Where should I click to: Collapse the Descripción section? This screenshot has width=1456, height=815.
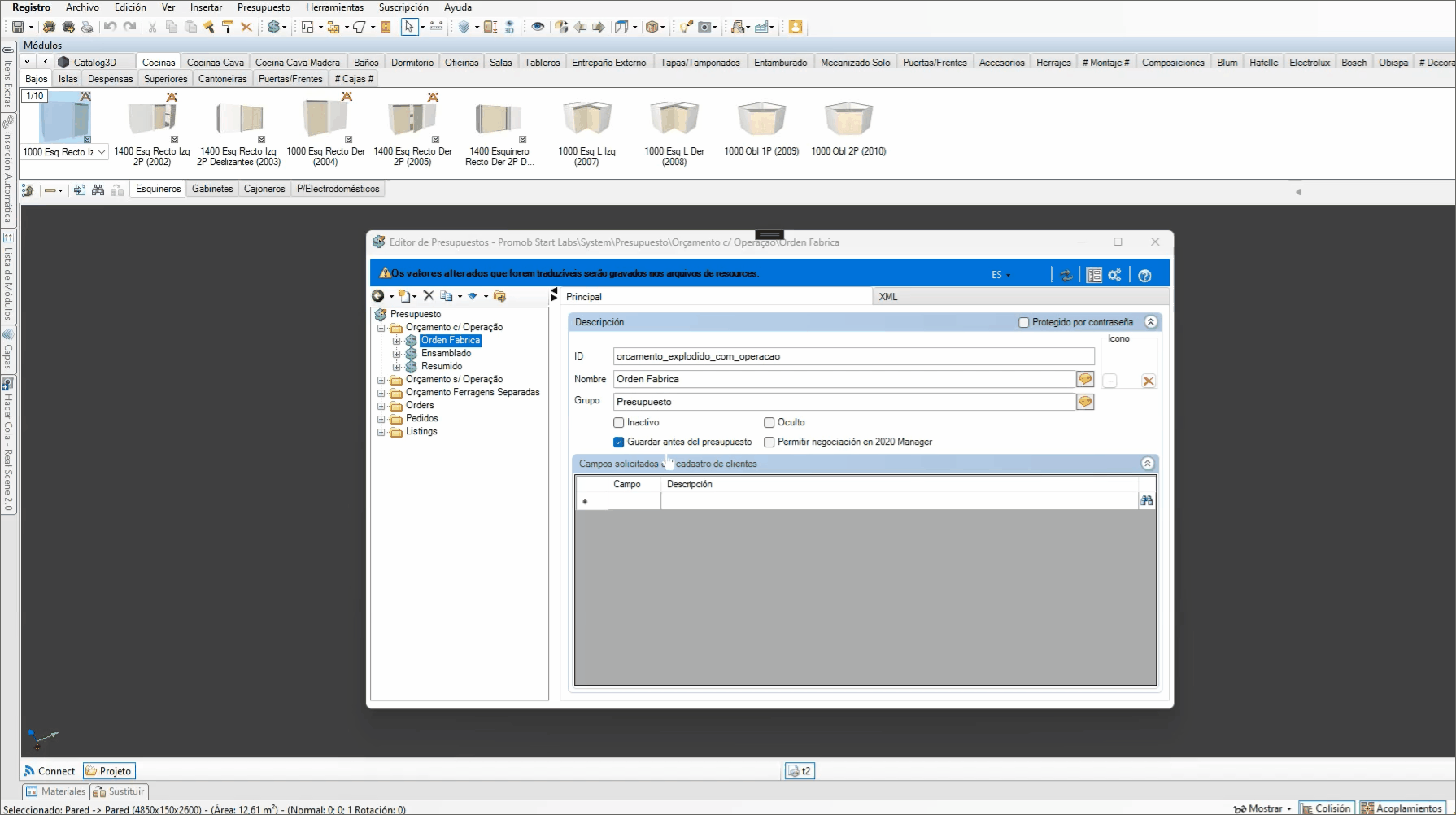(x=1150, y=322)
